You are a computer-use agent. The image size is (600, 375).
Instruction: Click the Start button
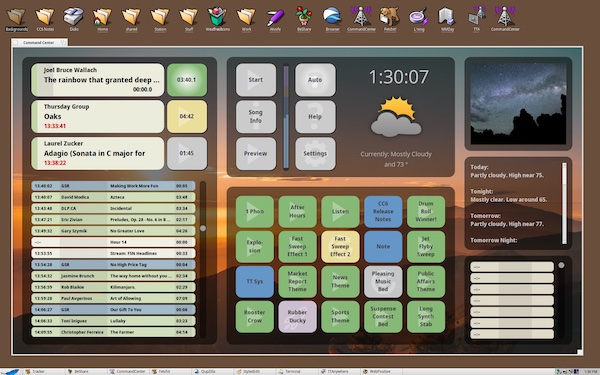click(x=256, y=80)
